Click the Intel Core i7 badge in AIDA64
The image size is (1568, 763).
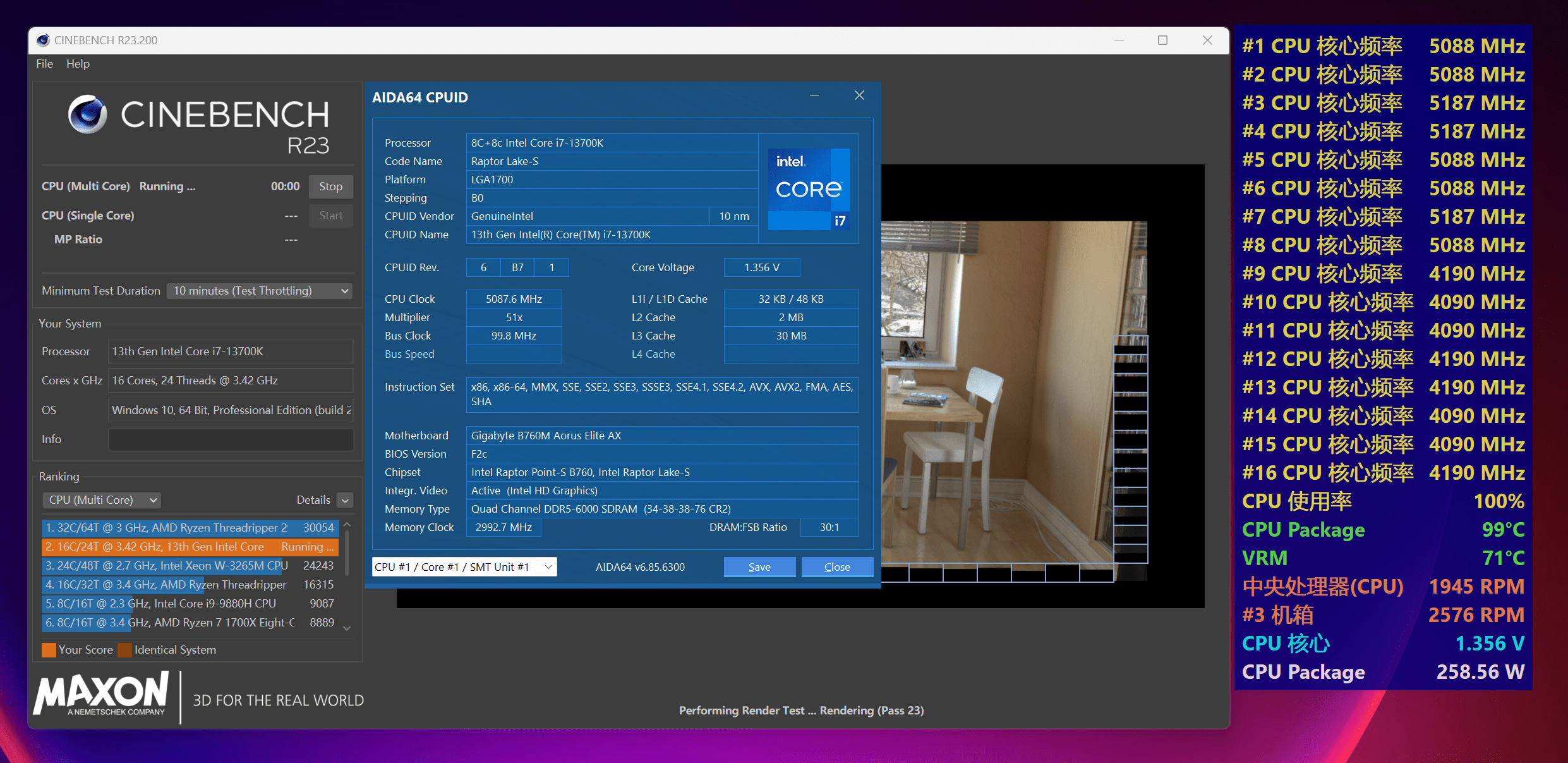pos(809,188)
